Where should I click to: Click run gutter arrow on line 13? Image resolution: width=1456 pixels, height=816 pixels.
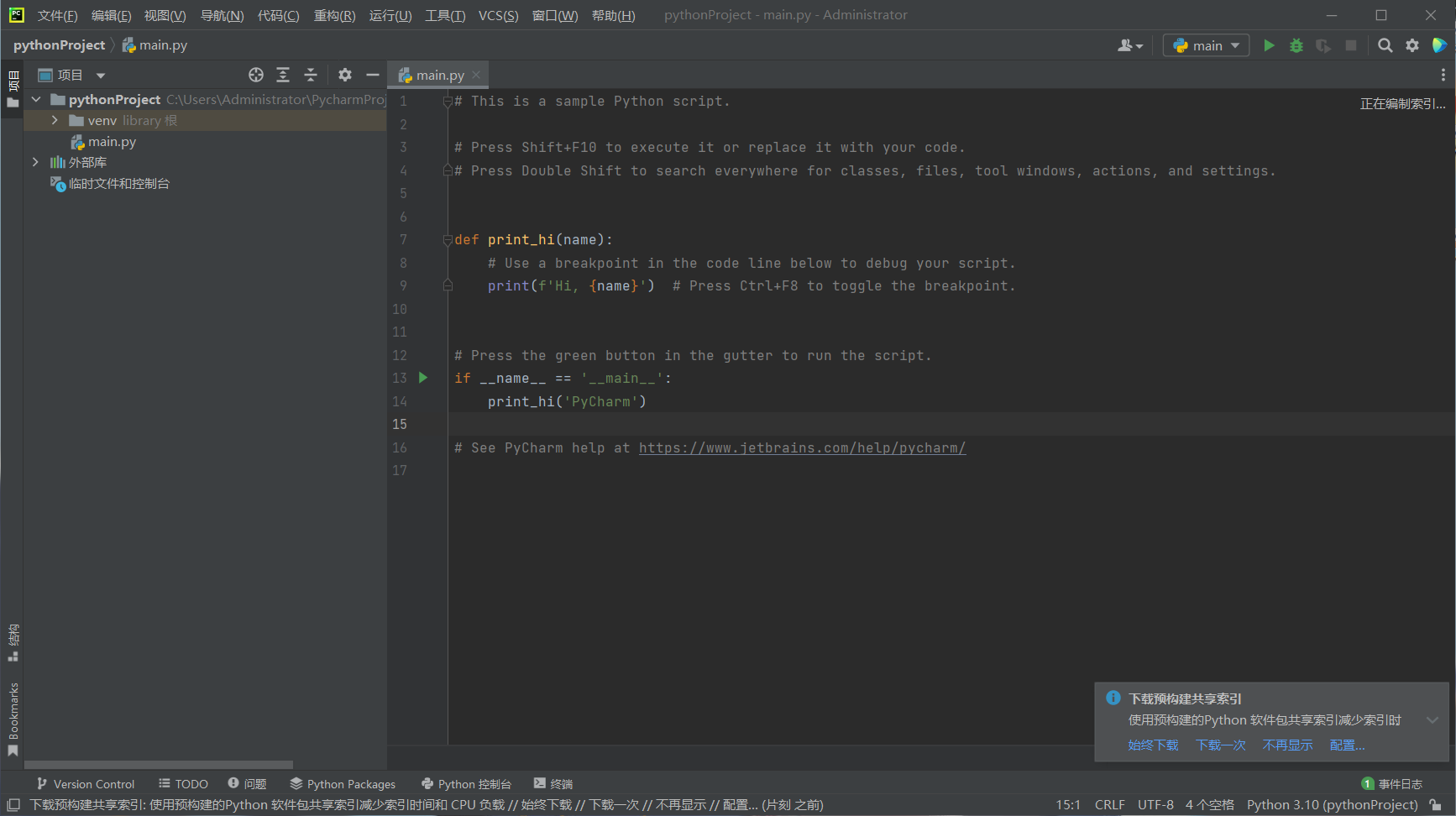[x=423, y=378]
